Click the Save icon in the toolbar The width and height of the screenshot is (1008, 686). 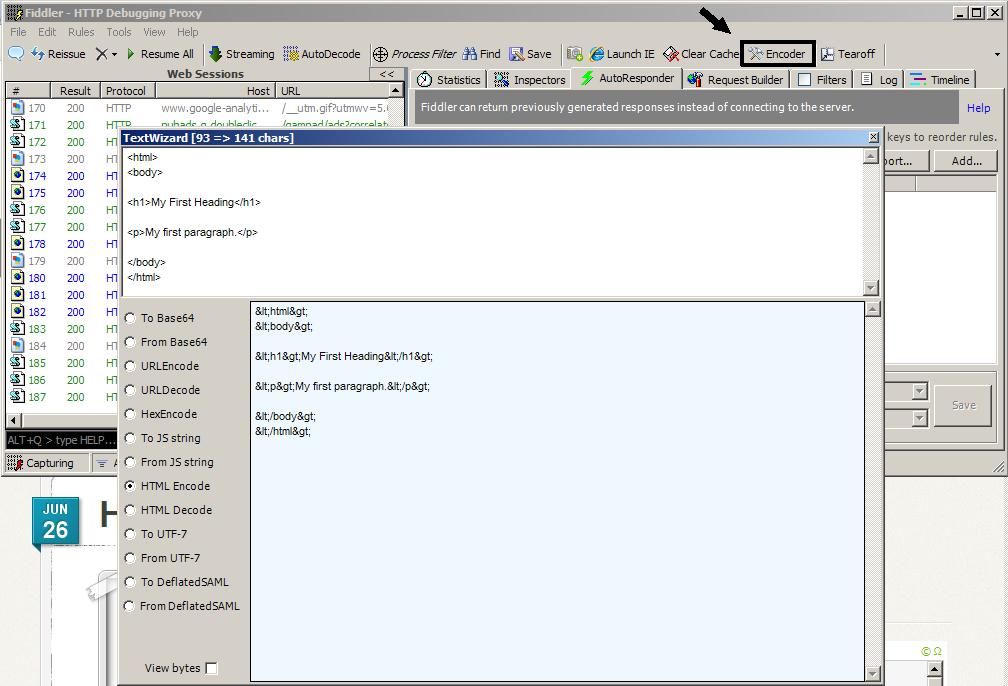531,54
